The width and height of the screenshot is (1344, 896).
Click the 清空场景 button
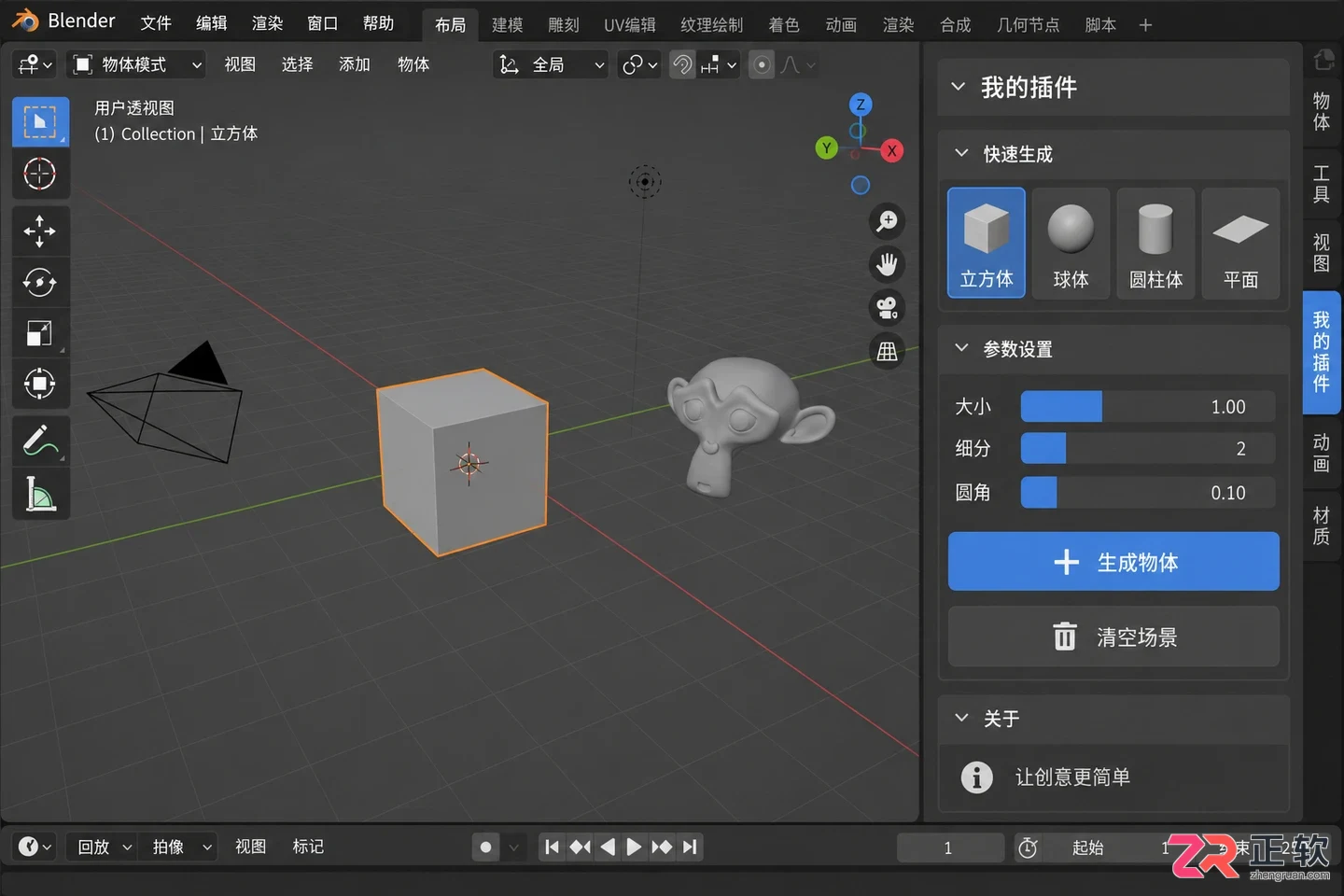pyautogui.click(x=1113, y=637)
